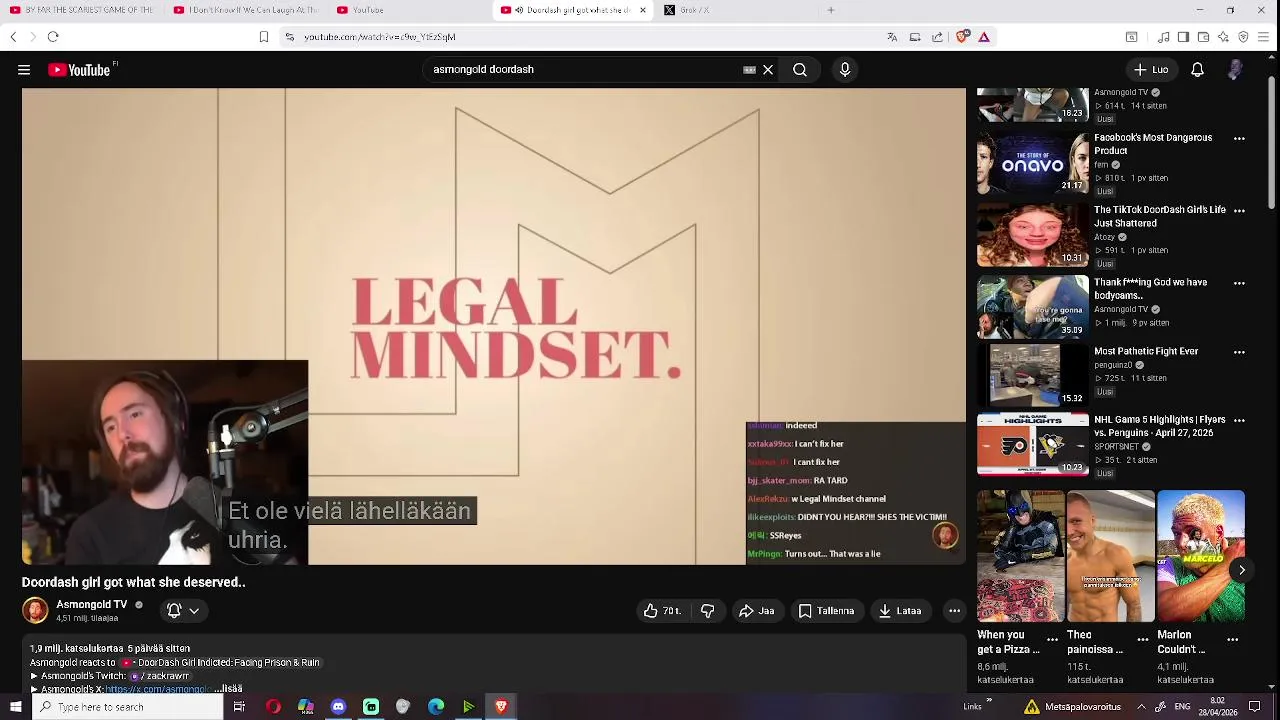Open the YouTube account avatar menu
Viewport: 1280px width, 720px height.
click(1235, 70)
